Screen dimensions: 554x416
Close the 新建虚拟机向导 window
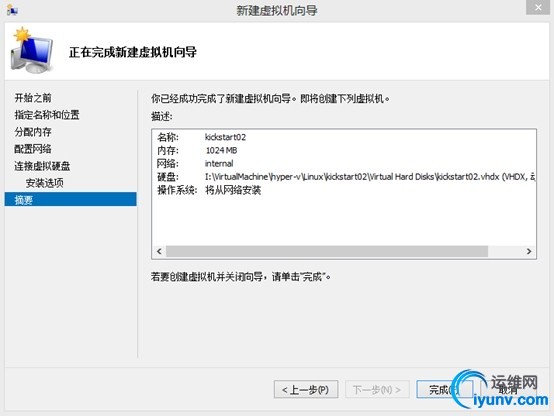(538, 7)
